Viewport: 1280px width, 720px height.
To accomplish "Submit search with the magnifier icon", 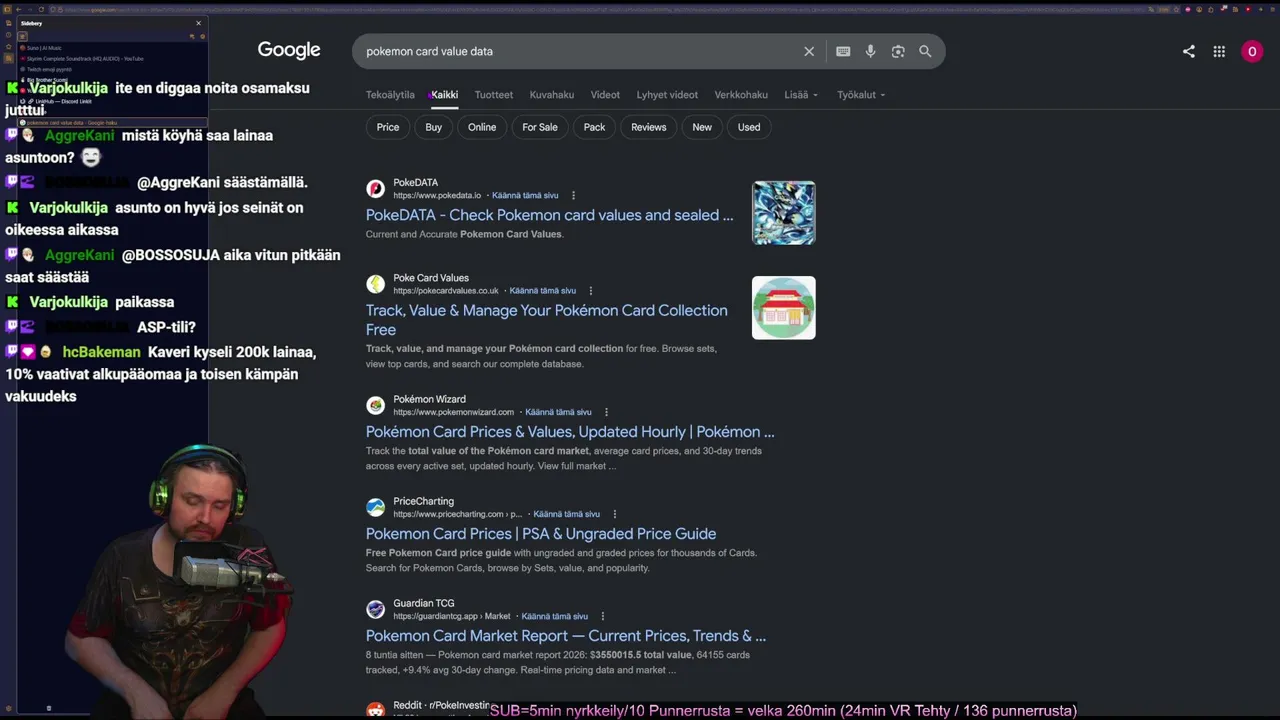I will (x=925, y=51).
